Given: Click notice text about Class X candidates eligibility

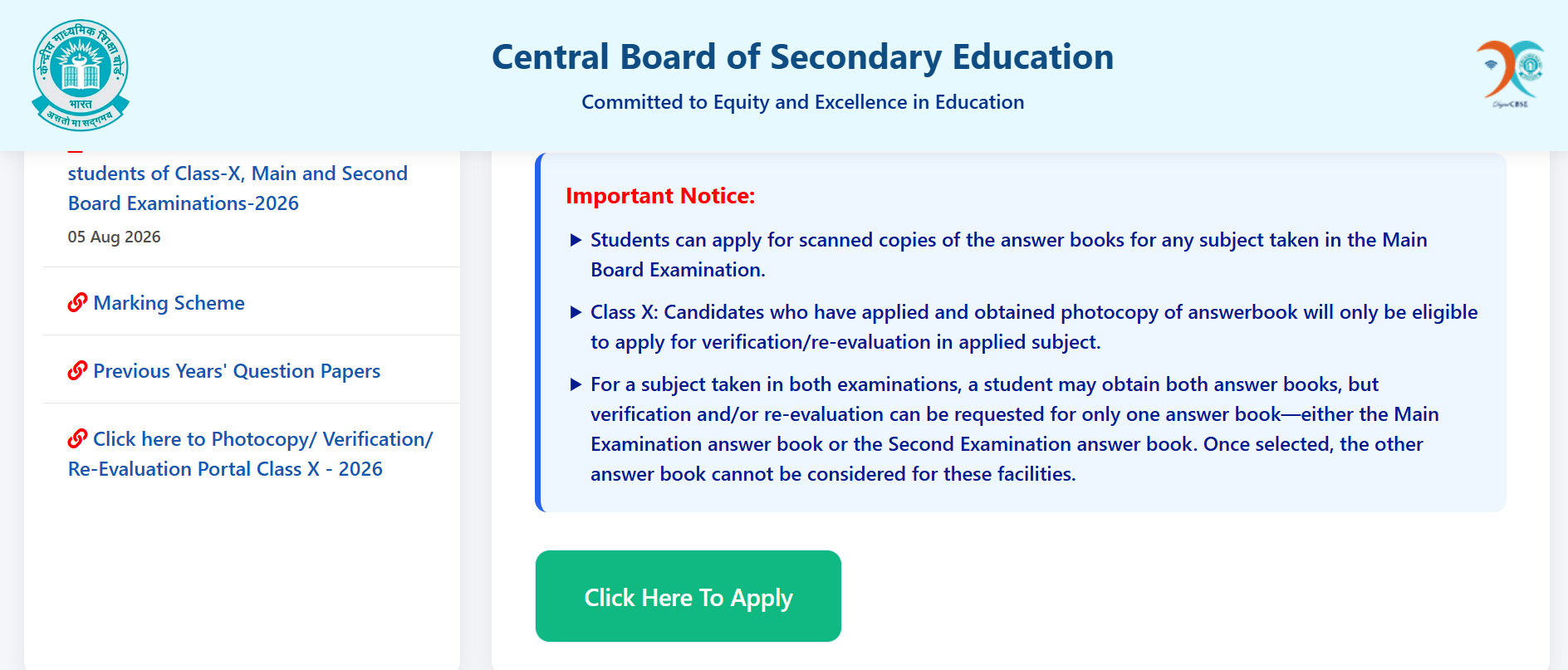Looking at the screenshot, I should [x=1034, y=327].
